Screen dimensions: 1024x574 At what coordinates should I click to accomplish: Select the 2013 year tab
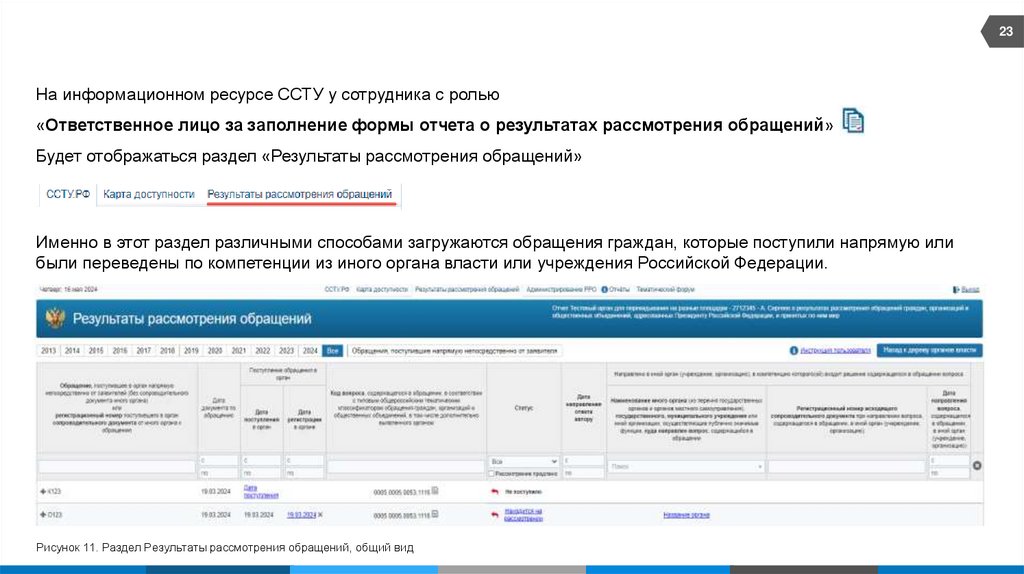(x=48, y=351)
